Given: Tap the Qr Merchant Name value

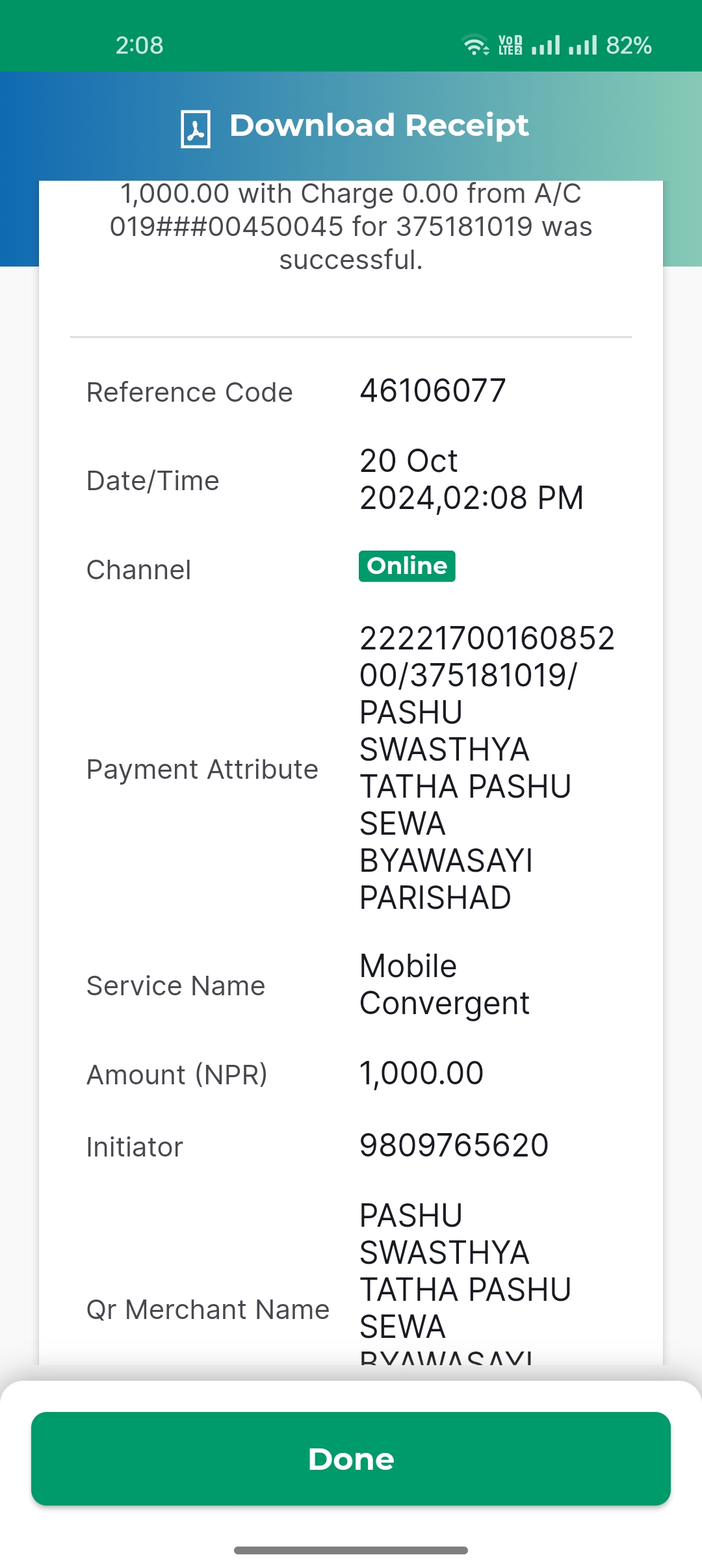Looking at the screenshot, I should 465,1282.
